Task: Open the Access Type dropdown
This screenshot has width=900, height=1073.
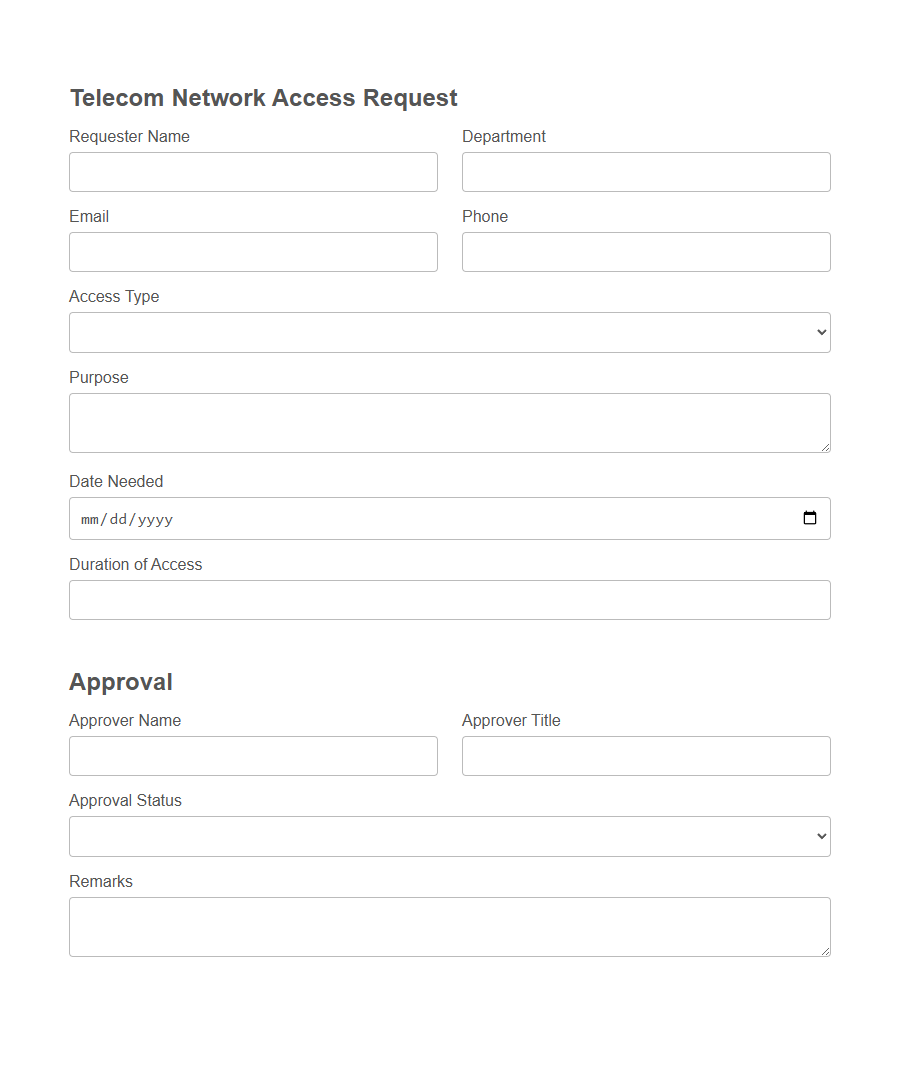Action: click(x=450, y=331)
